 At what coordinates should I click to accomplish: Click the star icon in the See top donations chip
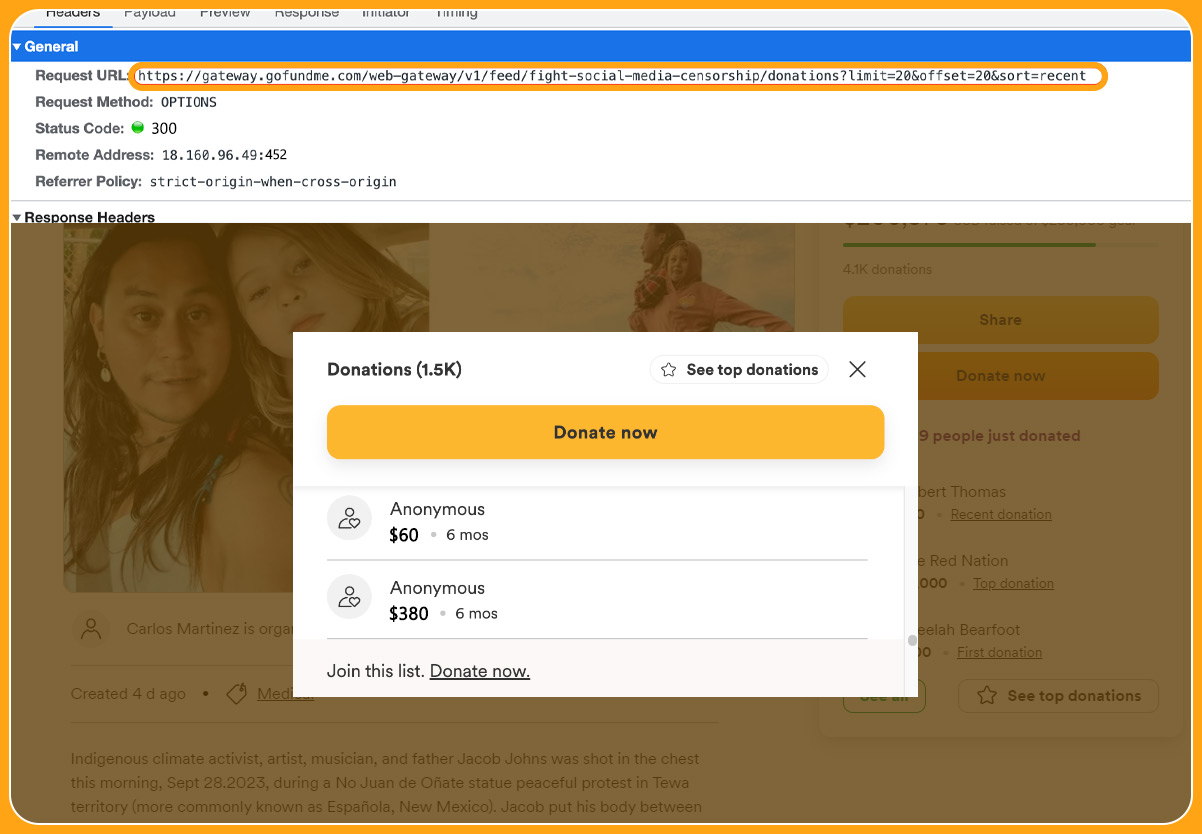pyautogui.click(x=666, y=369)
